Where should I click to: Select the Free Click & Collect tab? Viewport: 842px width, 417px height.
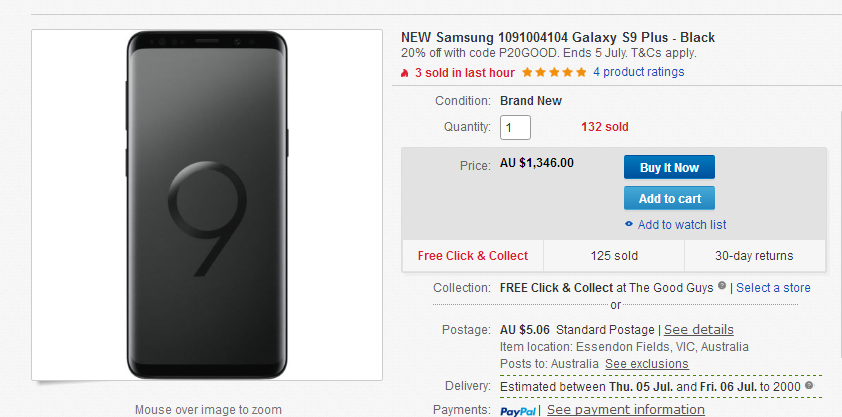[x=473, y=256]
